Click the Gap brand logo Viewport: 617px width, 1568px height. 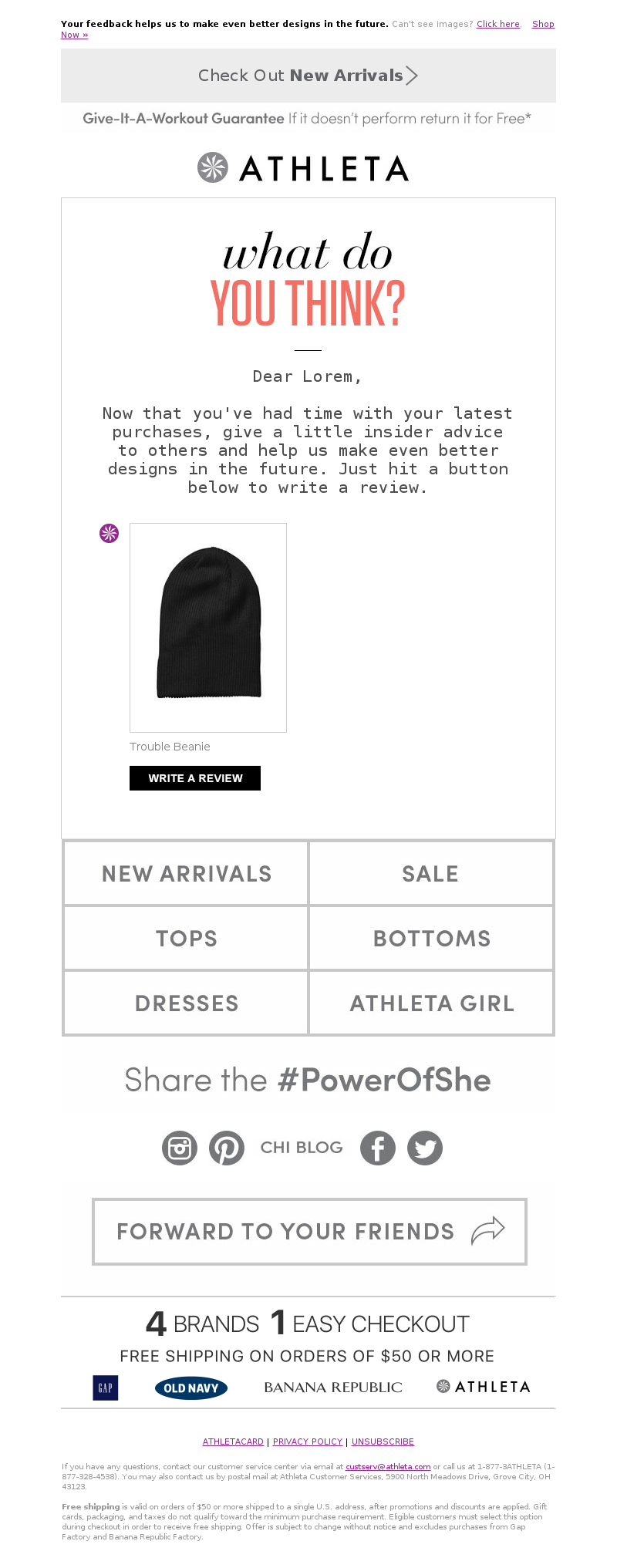click(106, 1388)
